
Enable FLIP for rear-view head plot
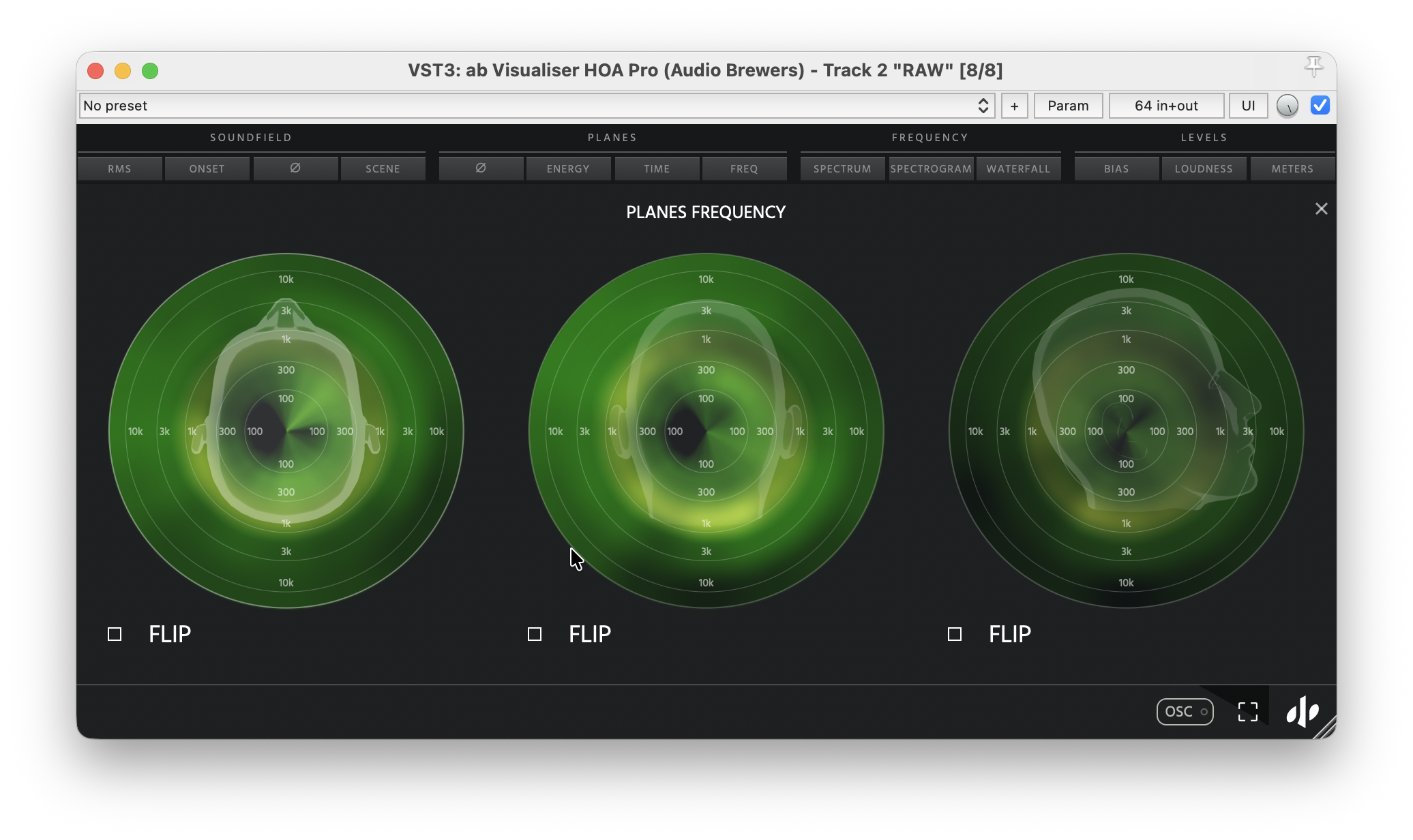535,634
